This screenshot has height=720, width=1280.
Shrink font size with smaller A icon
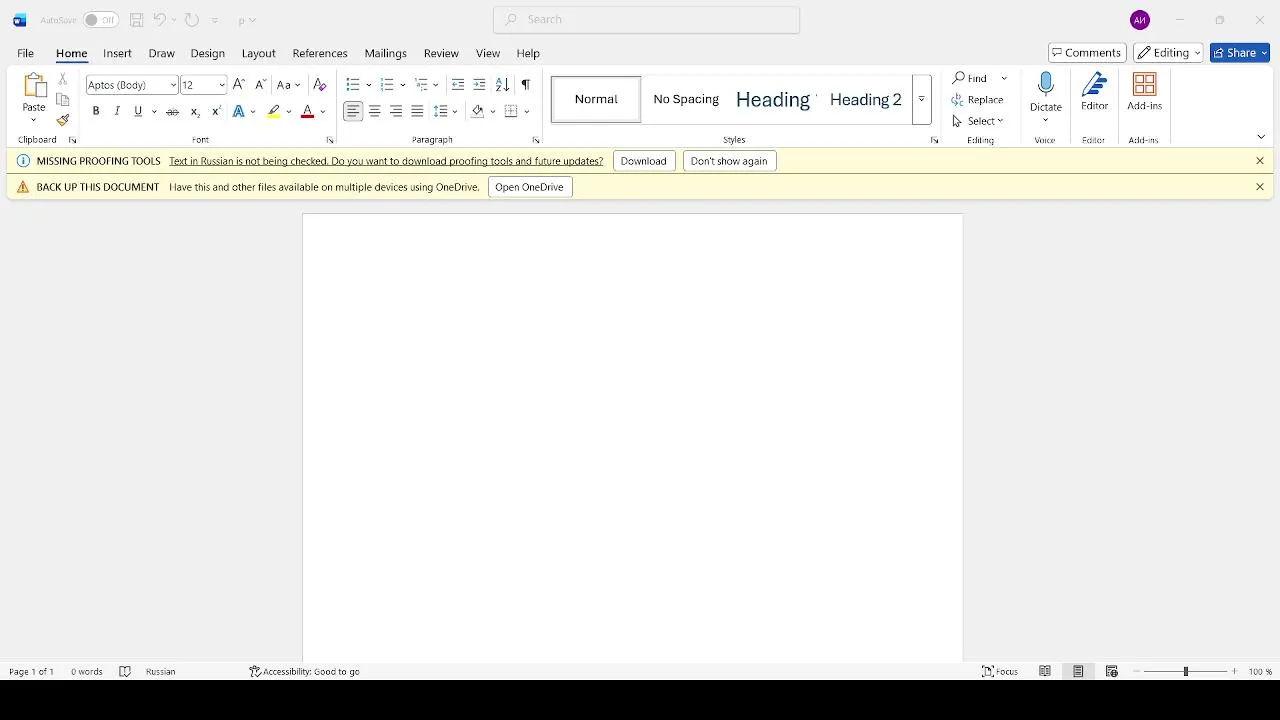click(x=260, y=85)
